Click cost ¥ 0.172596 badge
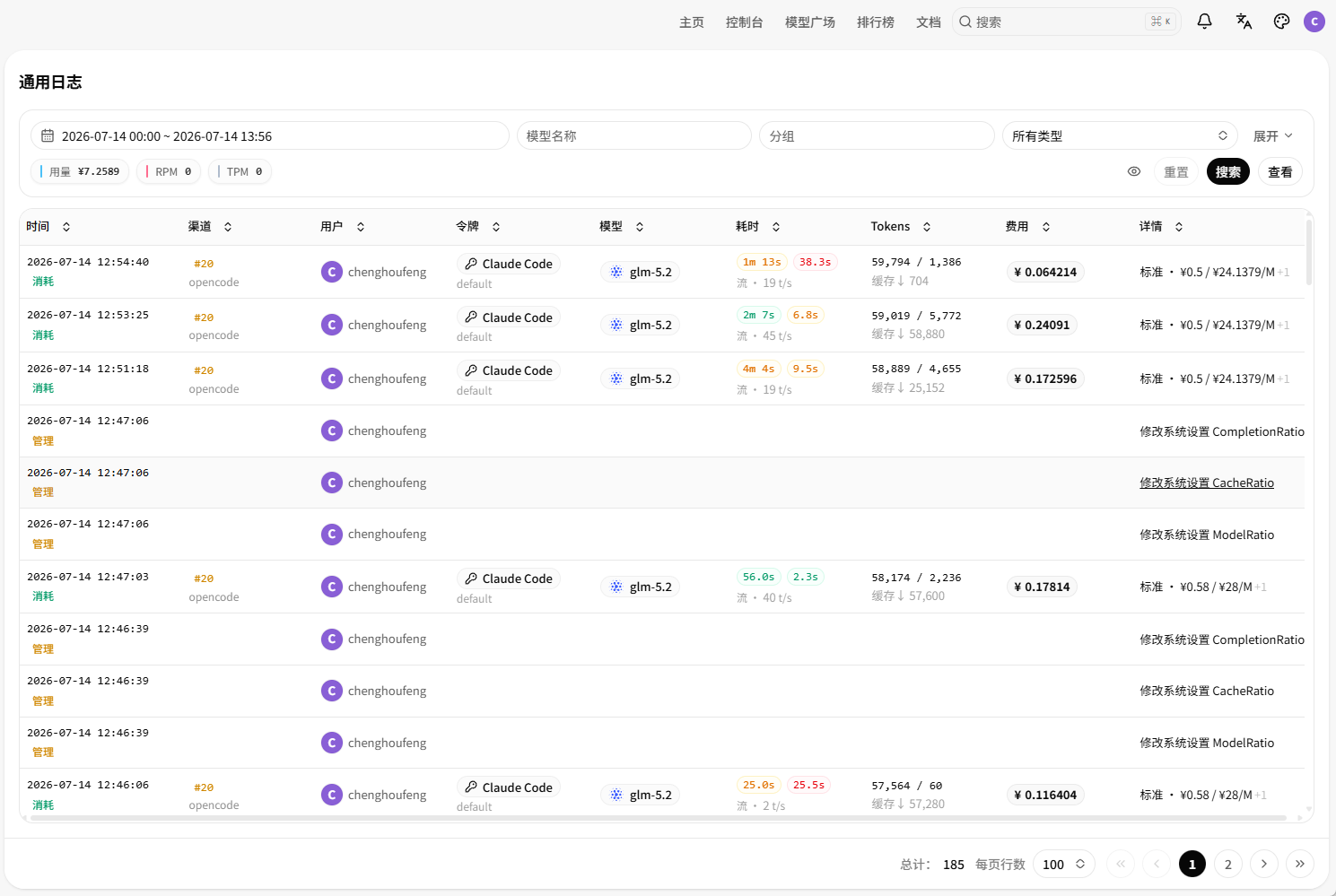Screen dimensions: 1336x896 (1045, 378)
